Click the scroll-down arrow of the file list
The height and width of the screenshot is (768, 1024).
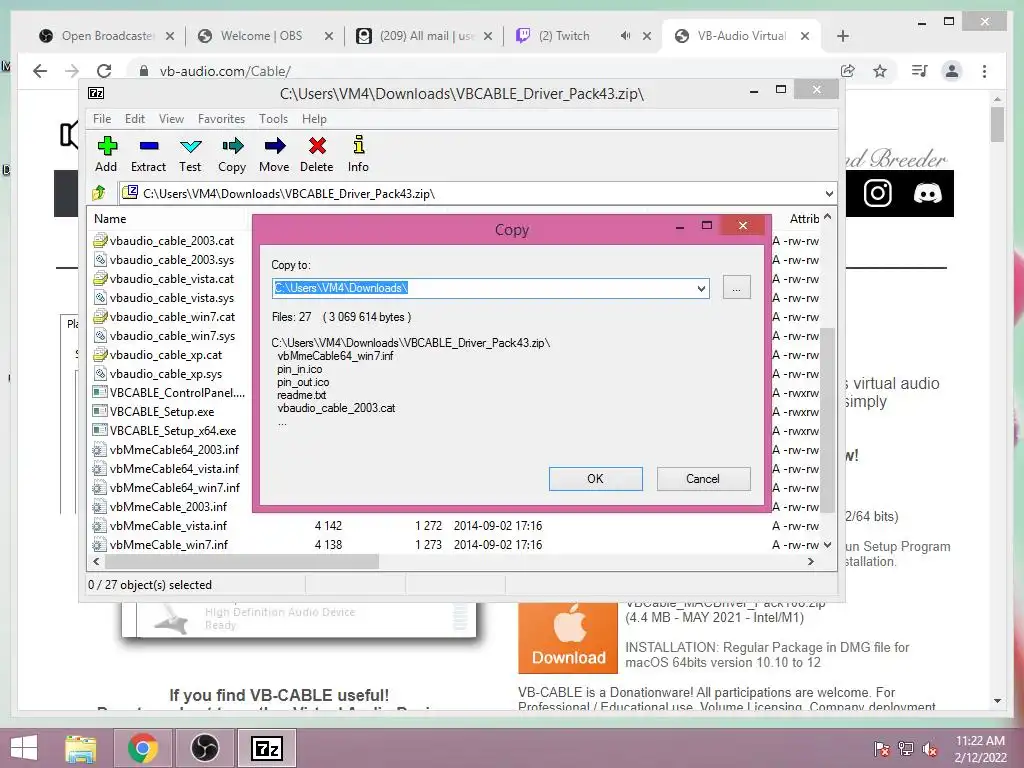point(827,545)
